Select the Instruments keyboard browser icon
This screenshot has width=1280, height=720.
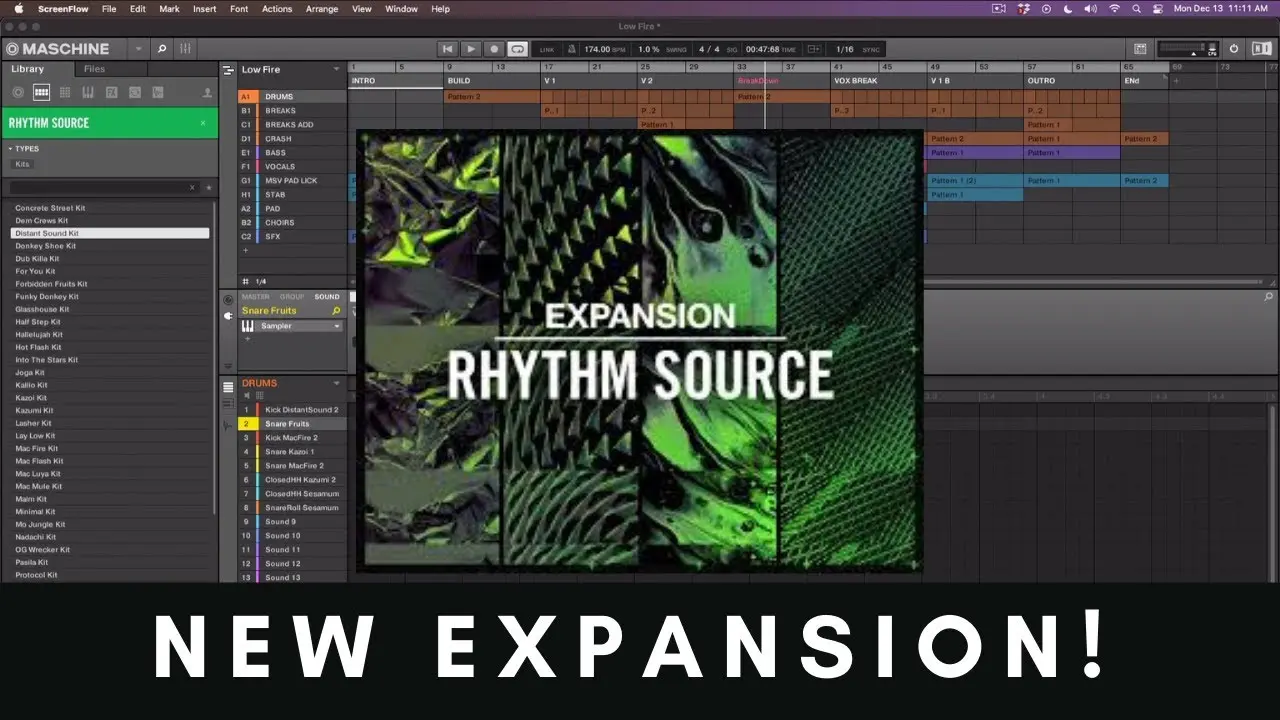point(88,92)
